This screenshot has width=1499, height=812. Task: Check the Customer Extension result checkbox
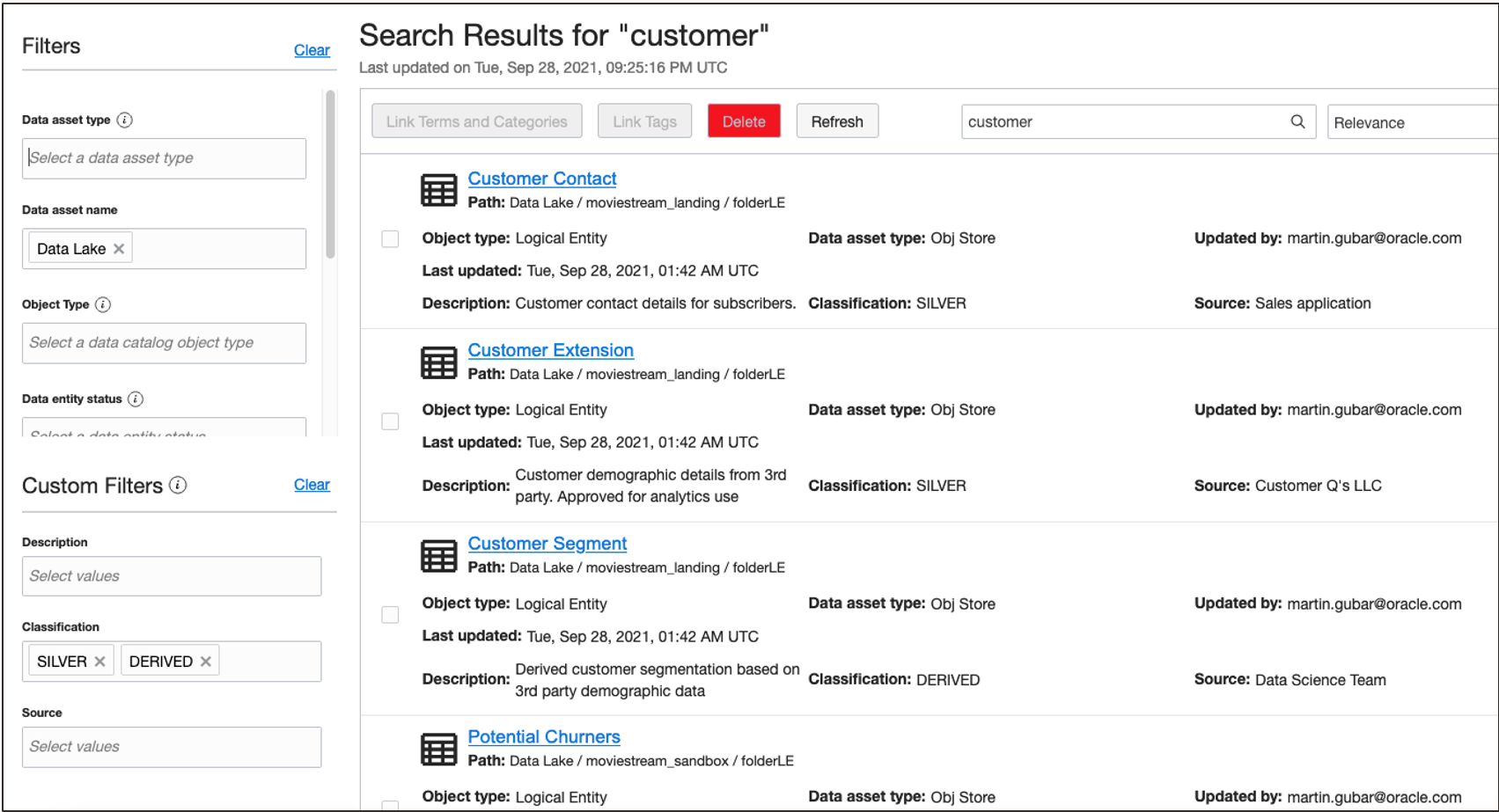pos(390,421)
